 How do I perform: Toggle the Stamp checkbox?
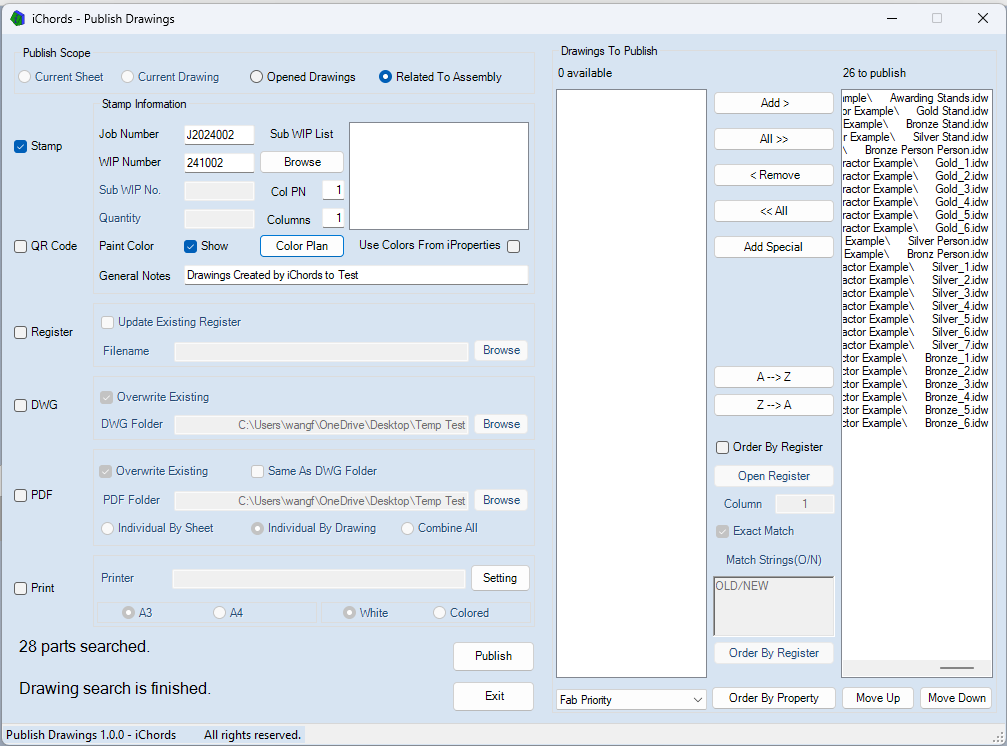38,146
